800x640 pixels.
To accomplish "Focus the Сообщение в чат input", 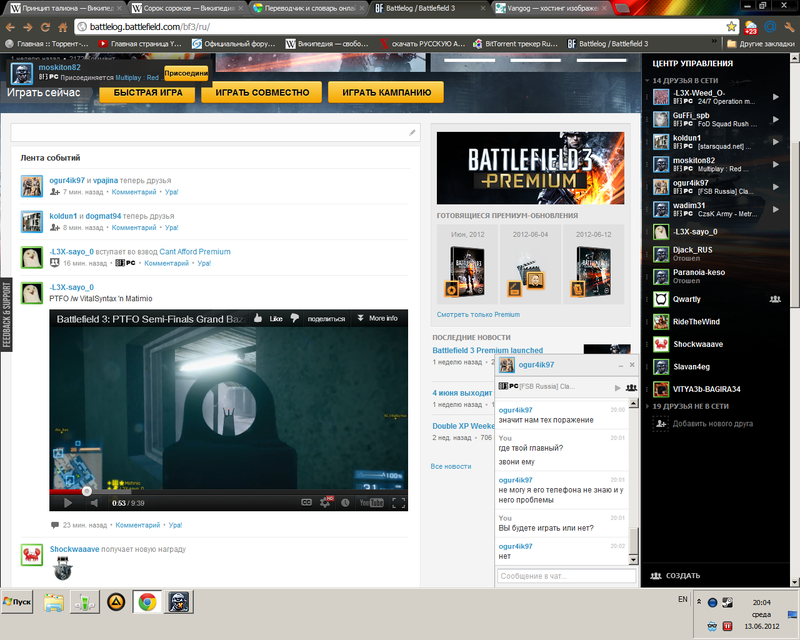I will coord(566,576).
